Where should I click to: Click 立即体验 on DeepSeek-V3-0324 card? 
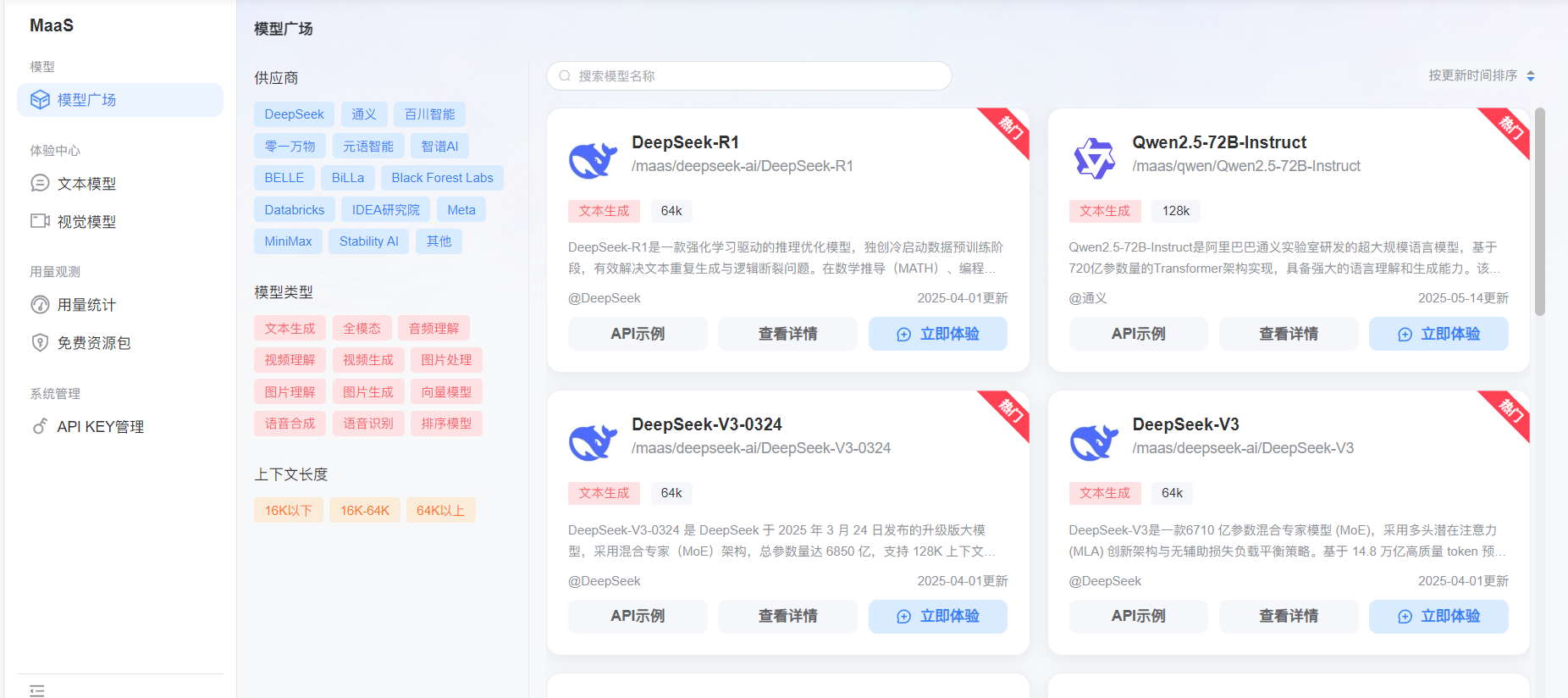tap(938, 617)
